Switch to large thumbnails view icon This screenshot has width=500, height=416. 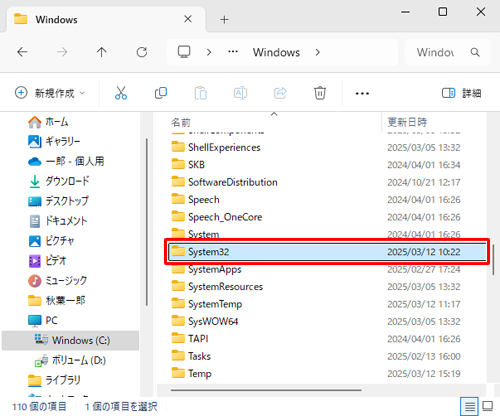pos(488,406)
